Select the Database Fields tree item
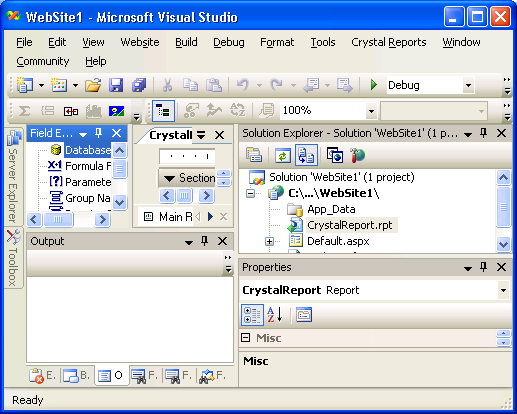This screenshot has height=414, width=517. [88, 150]
